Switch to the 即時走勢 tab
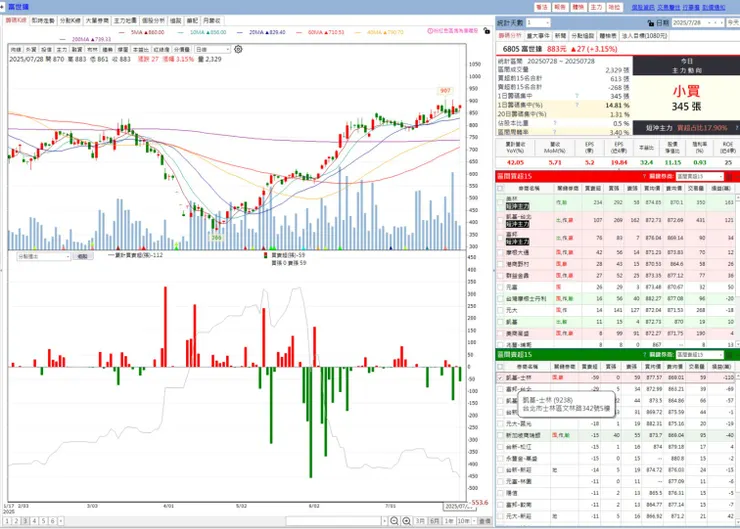Screen dimensions: 740x529 click(x=43, y=21)
